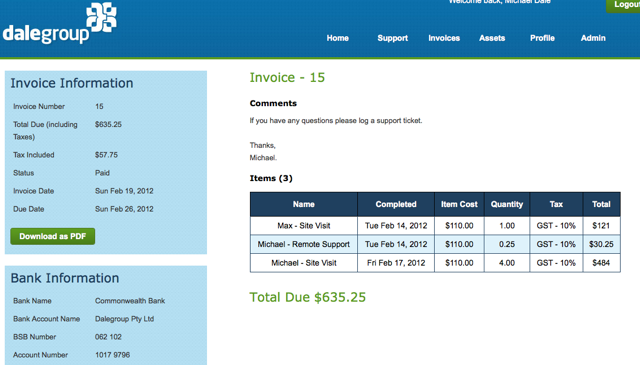Click the 1.00 quantity cell
Screen dimensions: 640x365
click(507, 226)
